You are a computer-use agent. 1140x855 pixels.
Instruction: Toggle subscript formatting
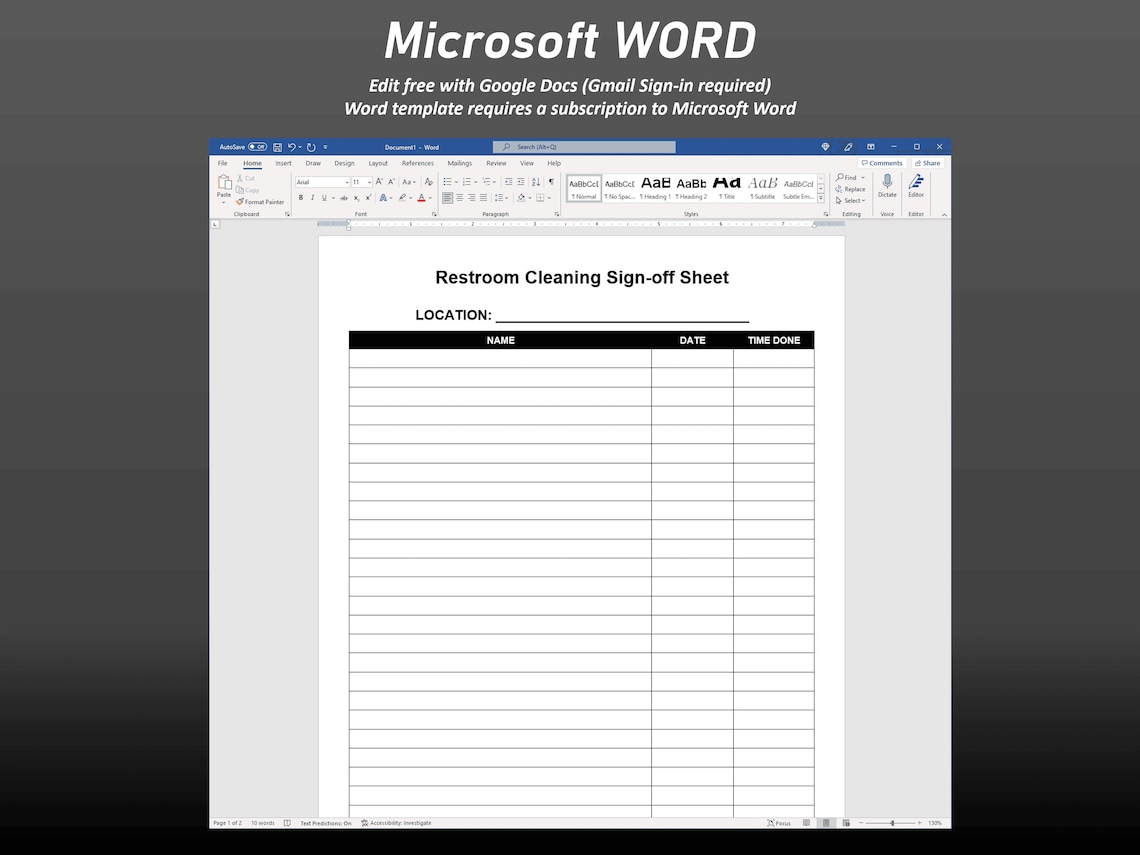[x=356, y=198]
